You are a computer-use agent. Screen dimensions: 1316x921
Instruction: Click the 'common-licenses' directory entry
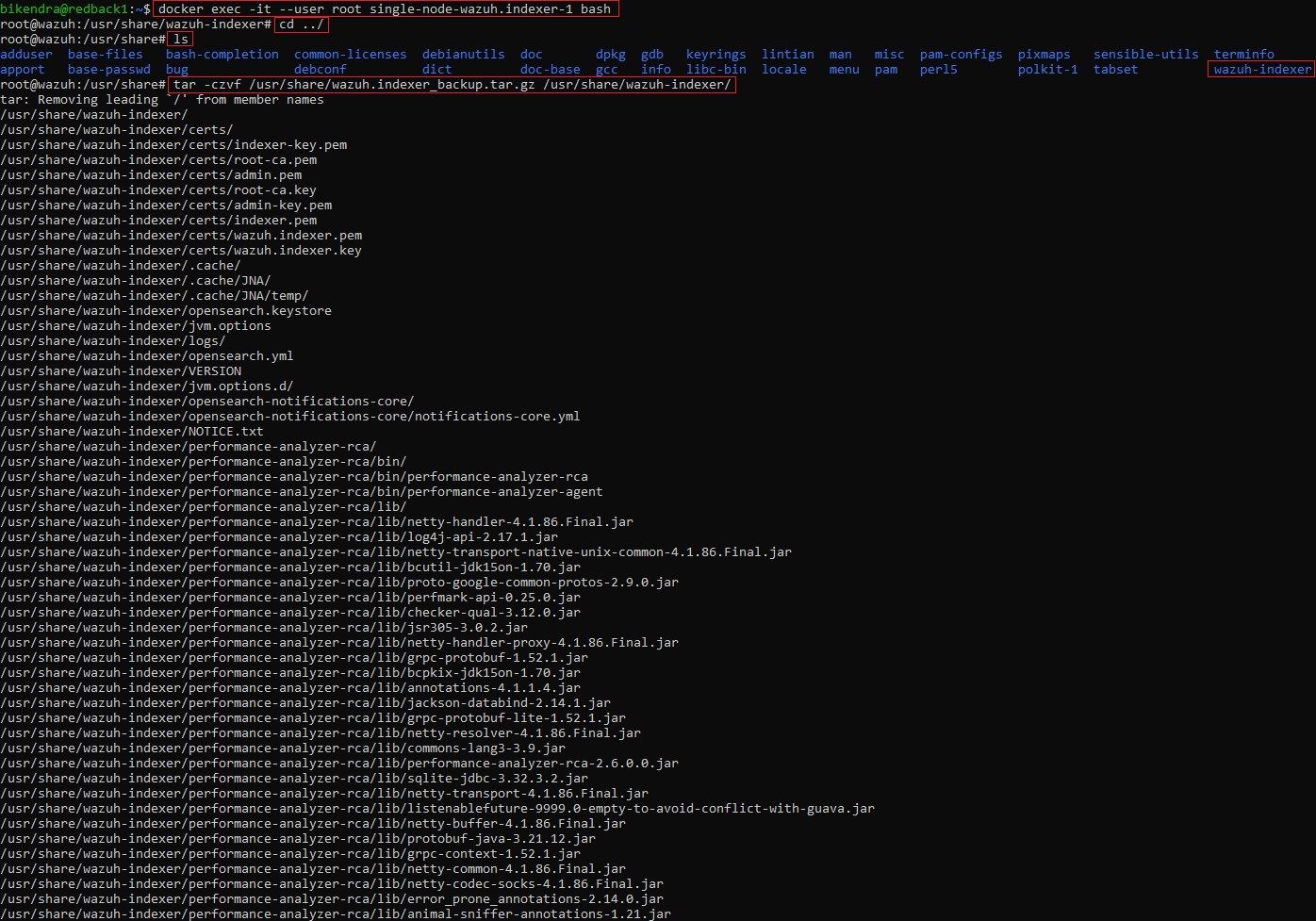coord(351,55)
